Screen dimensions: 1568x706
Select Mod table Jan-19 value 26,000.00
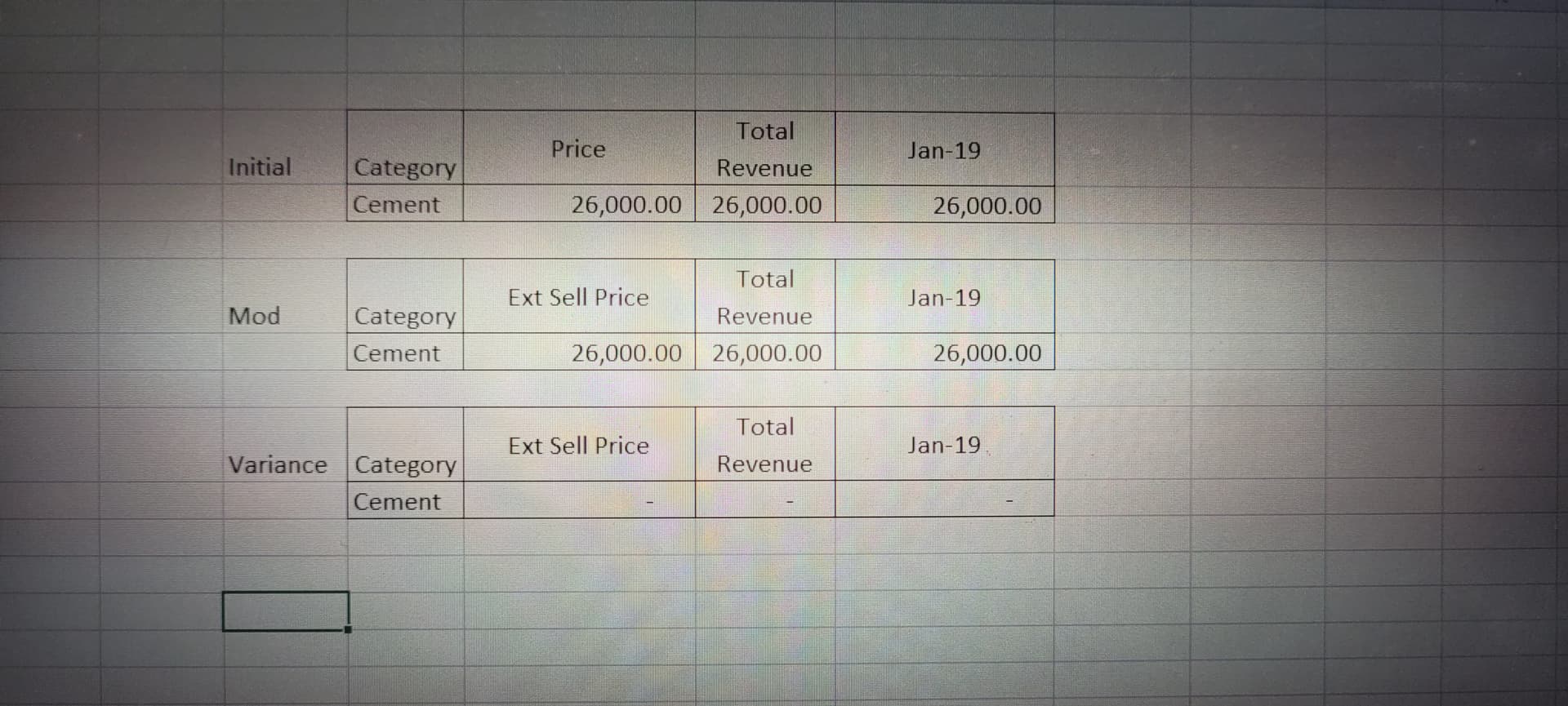[x=945, y=353]
